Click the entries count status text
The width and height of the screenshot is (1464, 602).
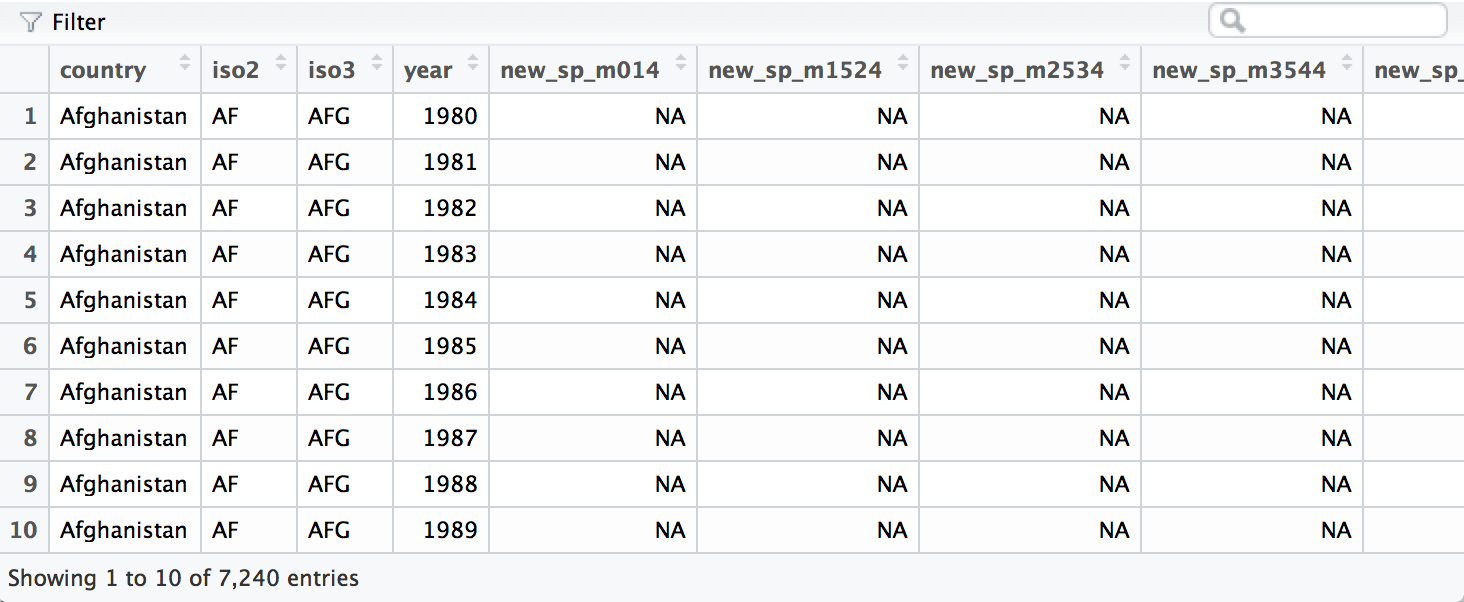183,578
